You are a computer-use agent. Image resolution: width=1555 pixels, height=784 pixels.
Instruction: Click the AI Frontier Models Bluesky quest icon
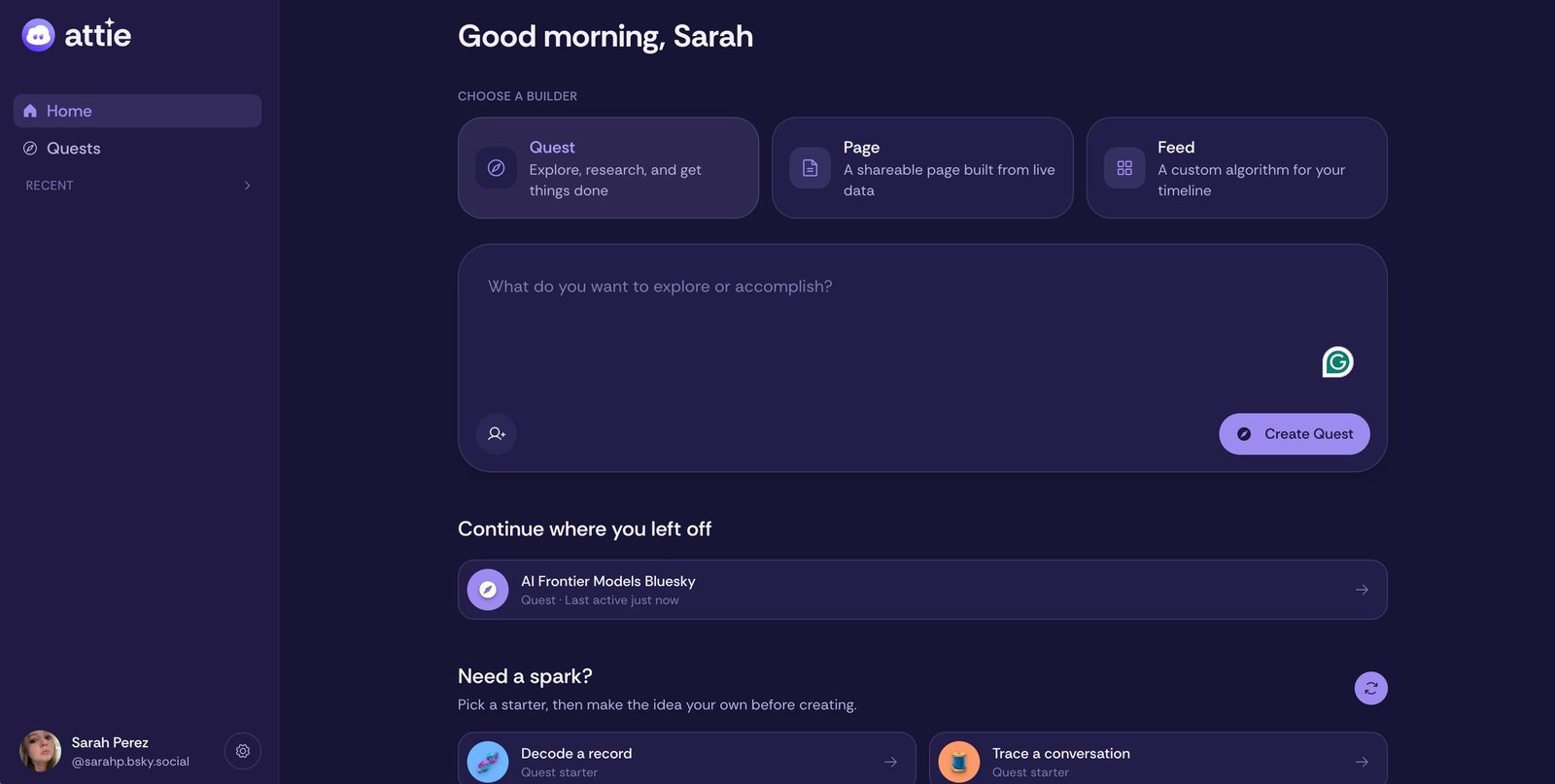click(x=488, y=590)
